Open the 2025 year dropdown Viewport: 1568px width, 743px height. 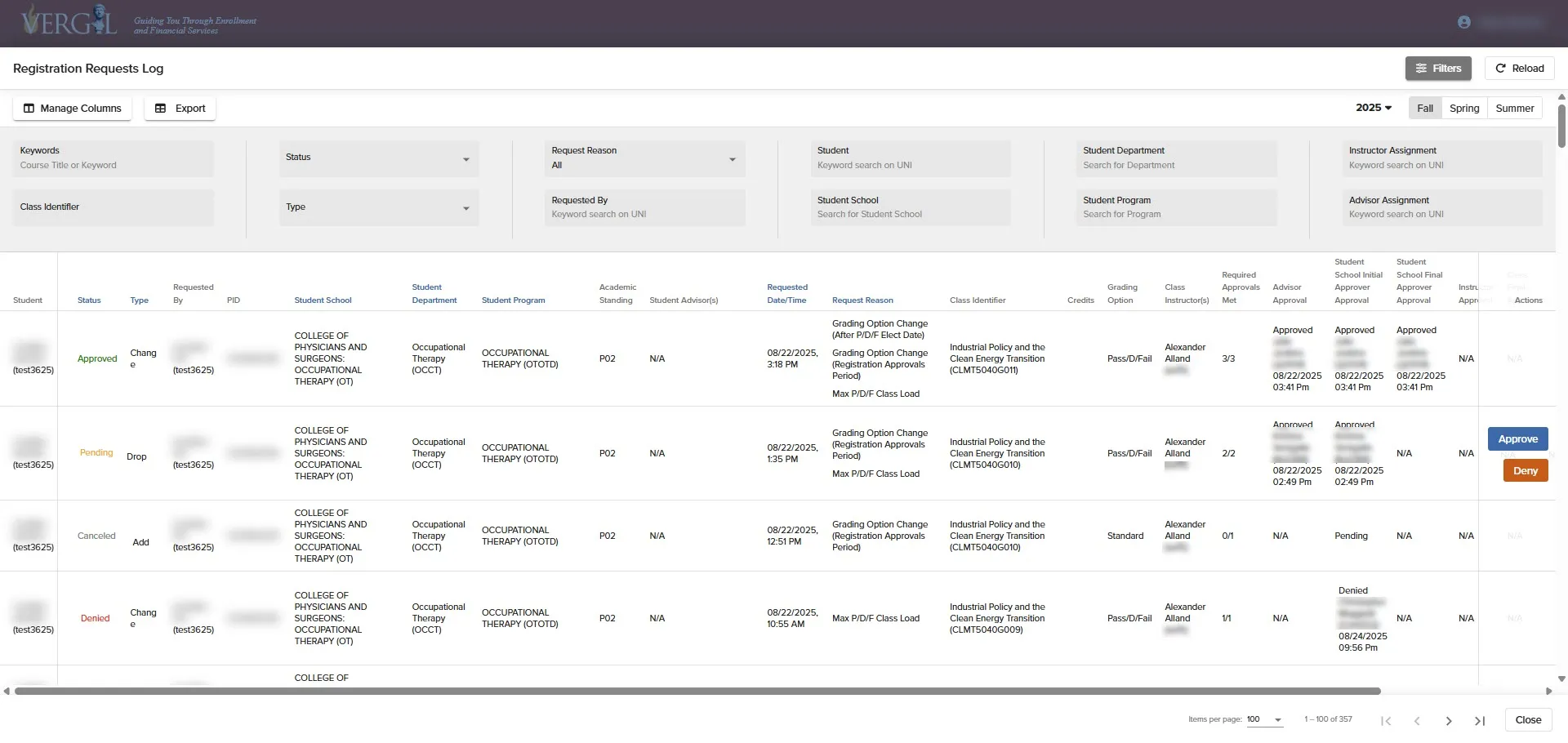pyautogui.click(x=1374, y=108)
